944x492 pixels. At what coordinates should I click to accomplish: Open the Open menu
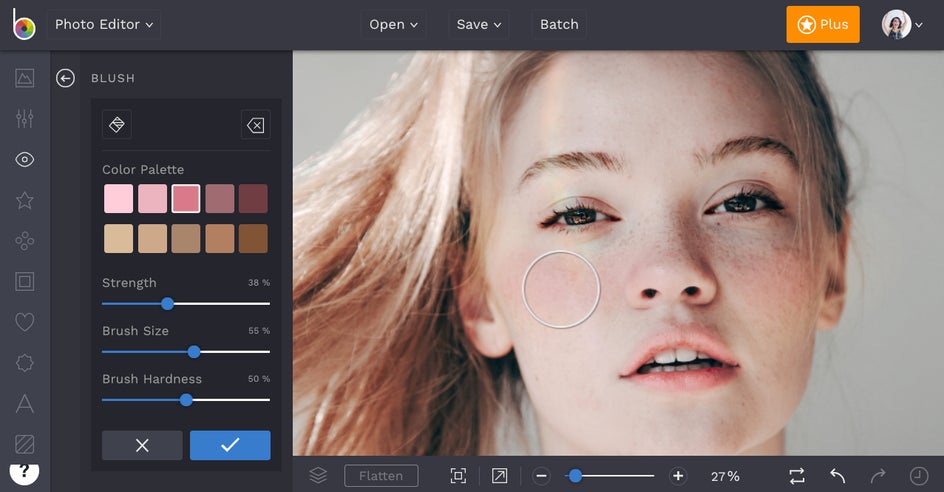(x=393, y=25)
